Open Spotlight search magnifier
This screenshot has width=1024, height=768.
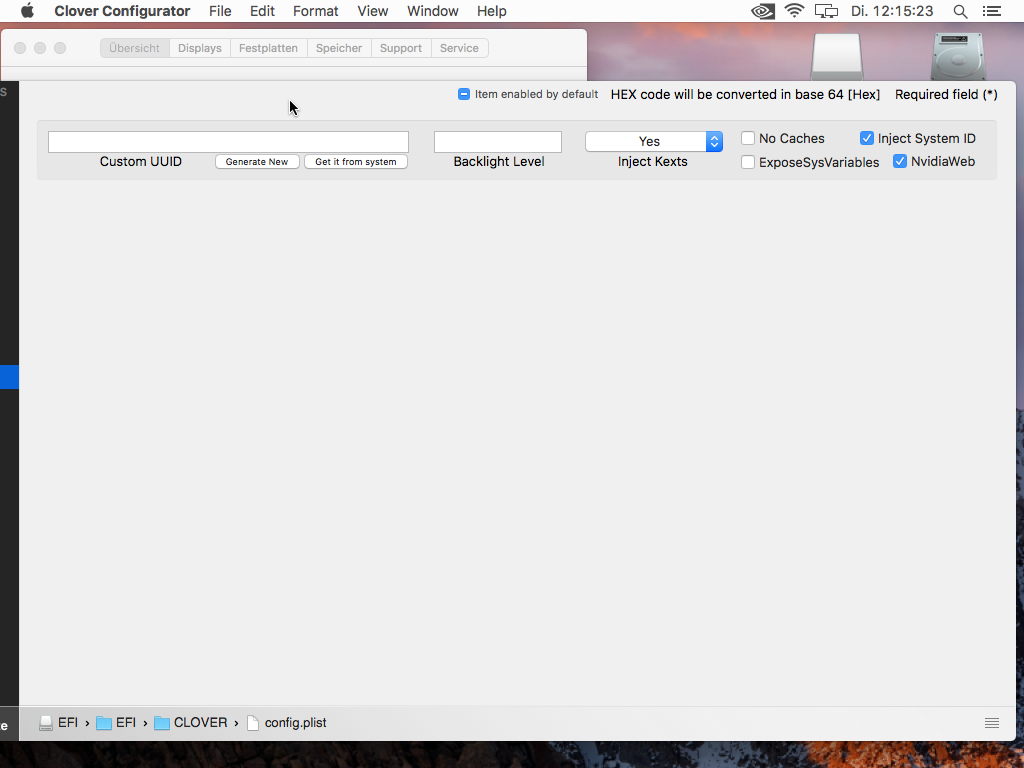point(960,11)
